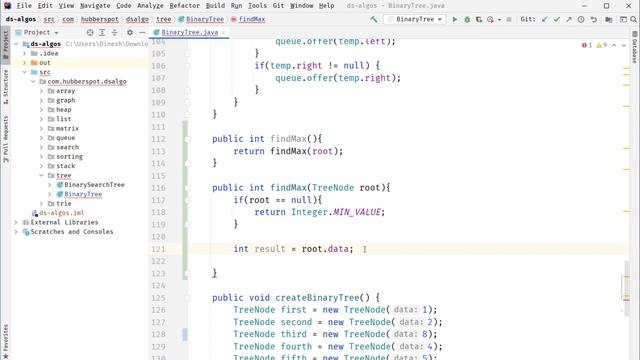Image resolution: width=640 pixels, height=360 pixels.
Task: Click line number 121 in gutter
Action: pyautogui.click(x=159, y=249)
